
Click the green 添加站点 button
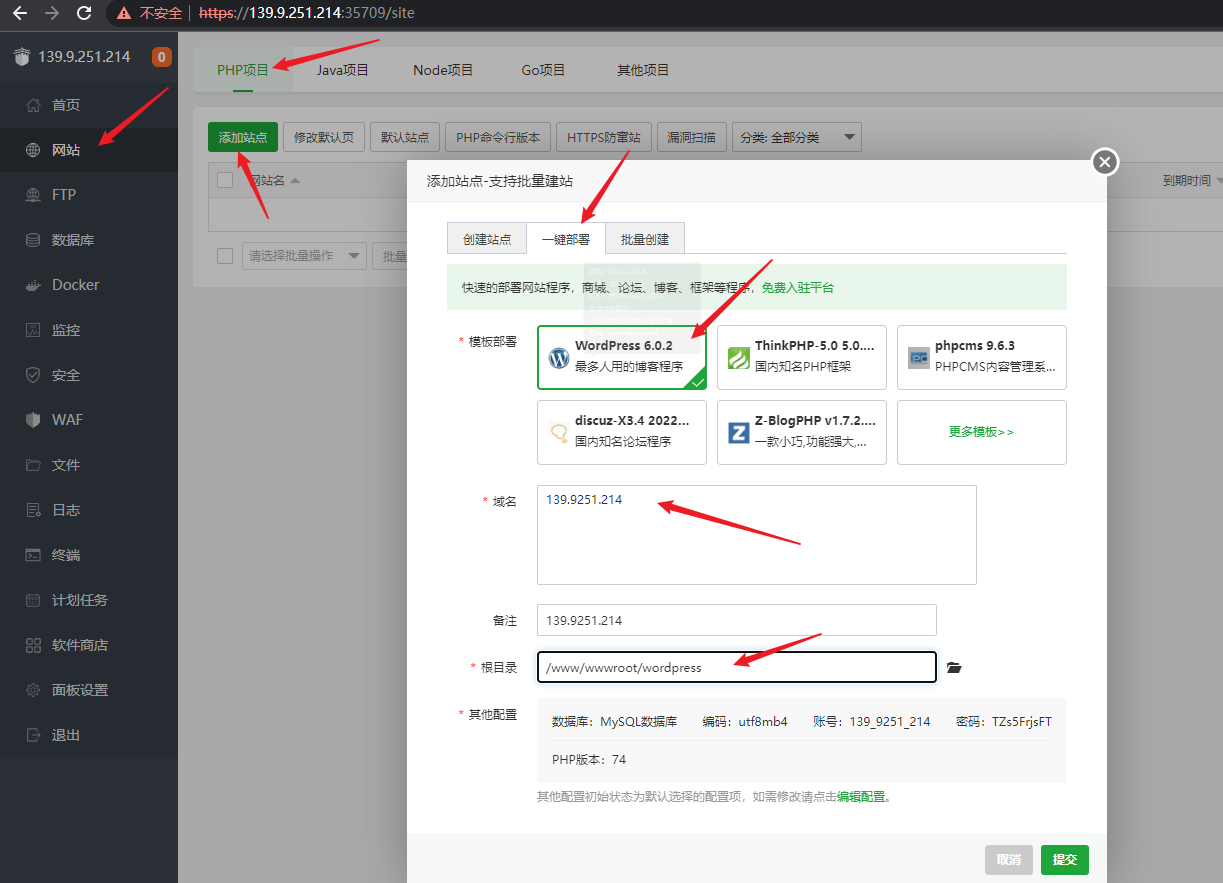(243, 137)
